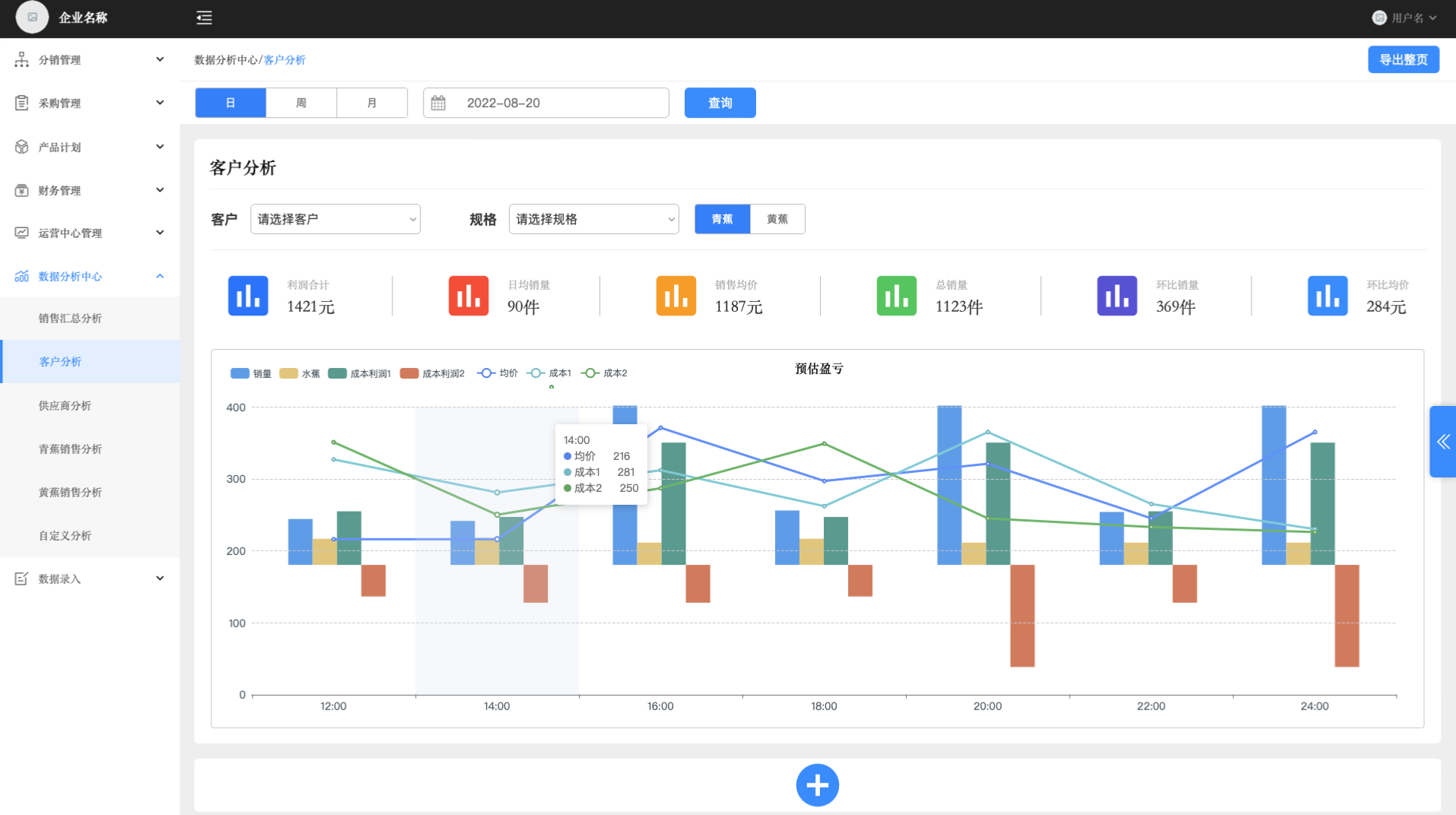Select the 青蕉 toggle option

(x=723, y=219)
